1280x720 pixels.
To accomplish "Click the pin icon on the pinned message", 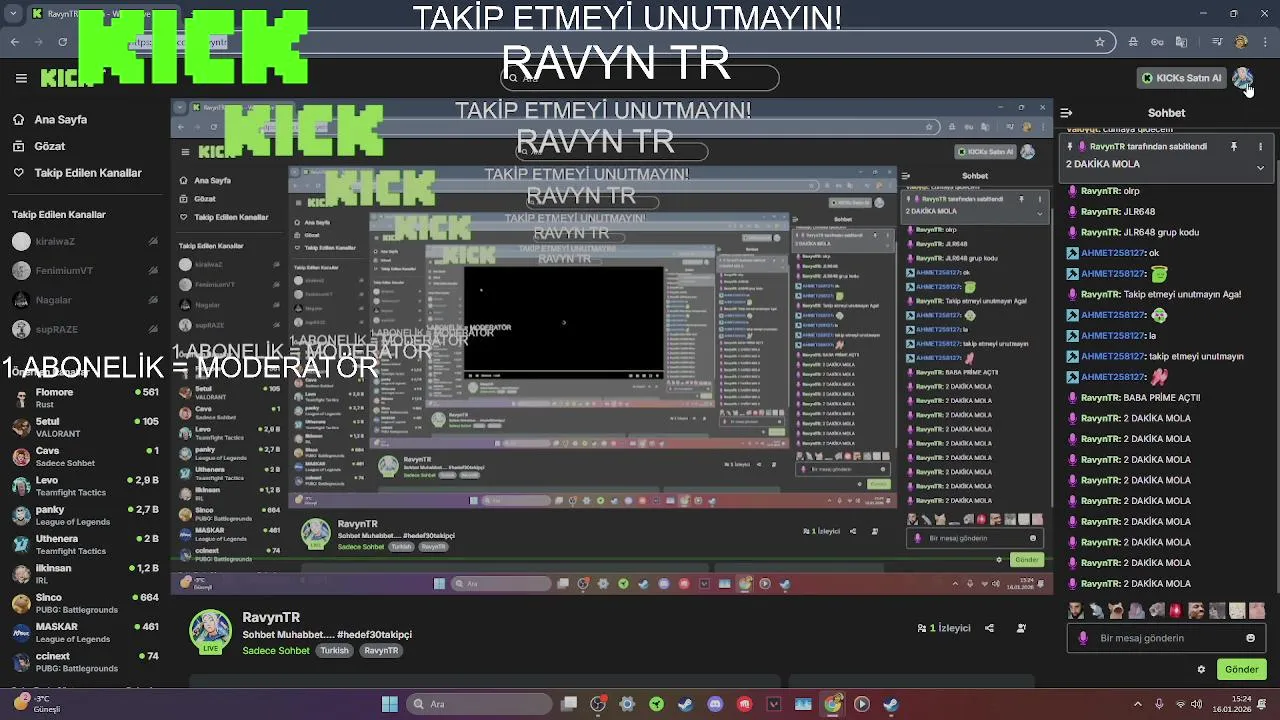I will point(1234,147).
